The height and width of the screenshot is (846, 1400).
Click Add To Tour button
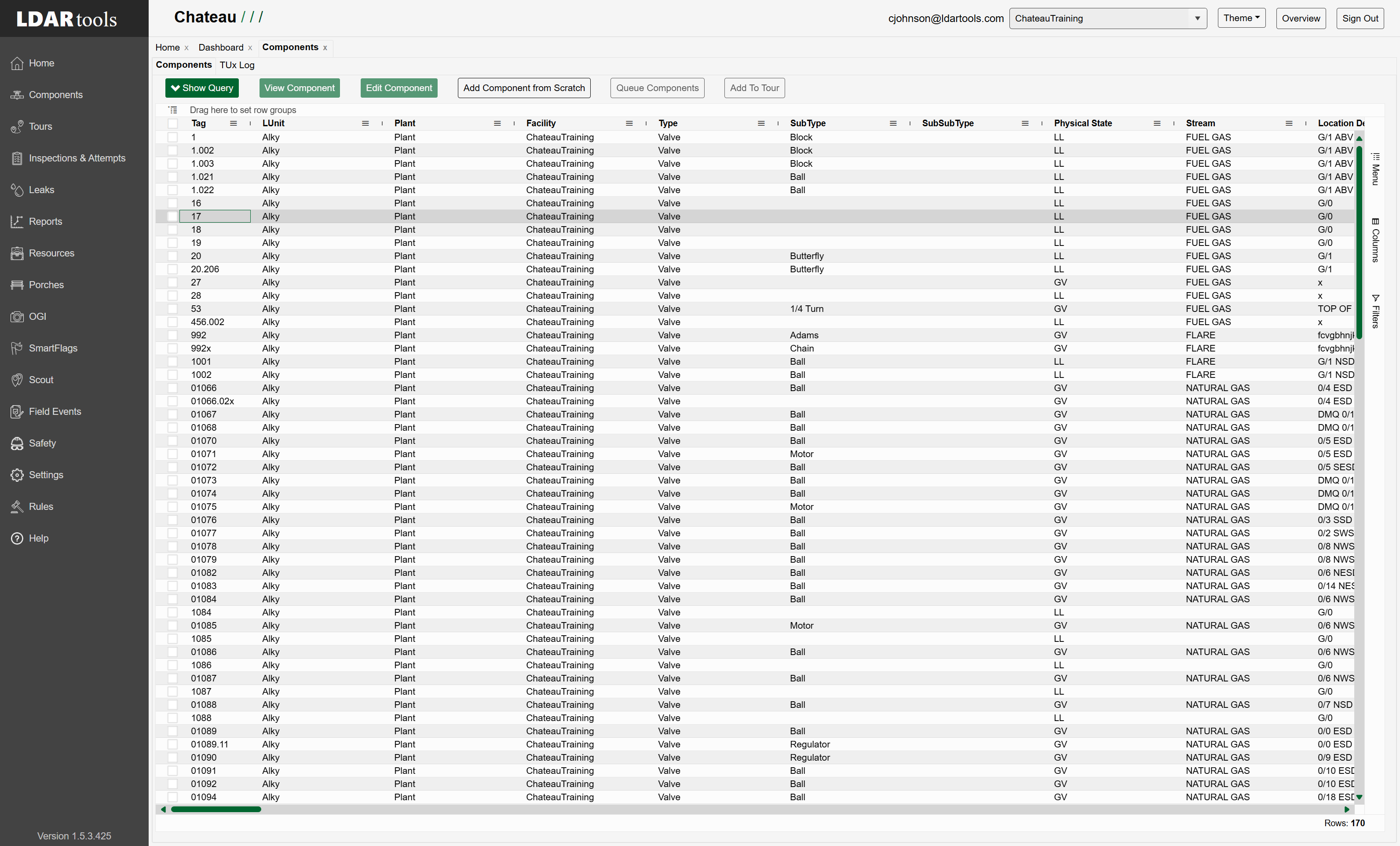[755, 88]
